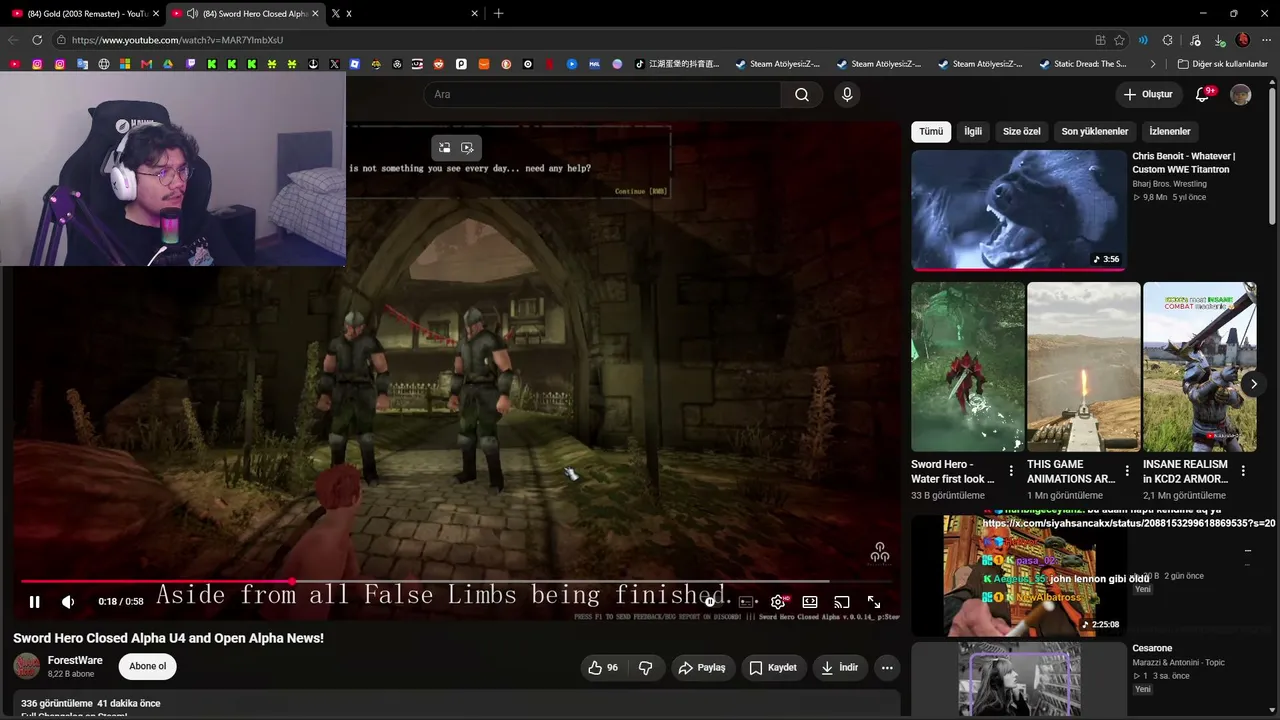Viewport: 1280px width, 720px height.
Task: Open the 2:25:08 stream video thumbnail
Action: (x=1019, y=576)
